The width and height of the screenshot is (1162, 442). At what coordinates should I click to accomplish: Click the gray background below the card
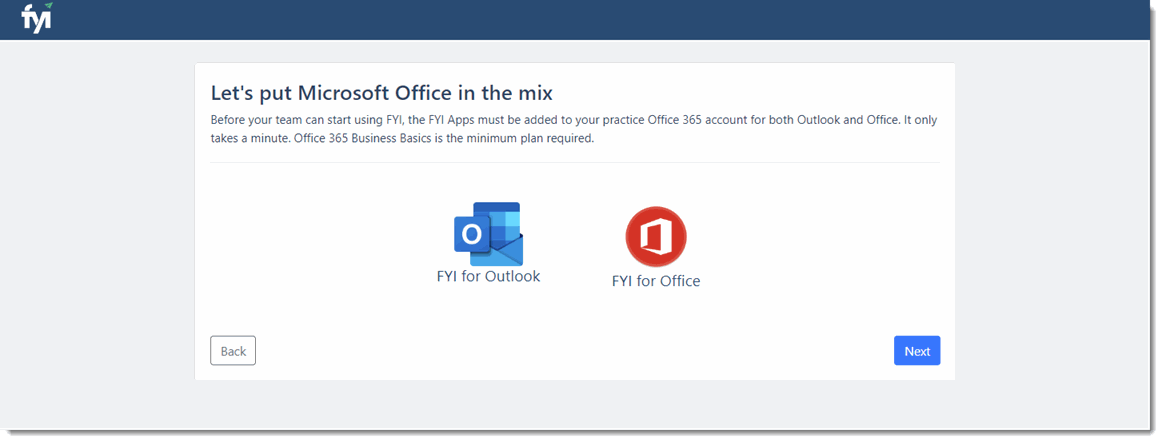[574, 404]
